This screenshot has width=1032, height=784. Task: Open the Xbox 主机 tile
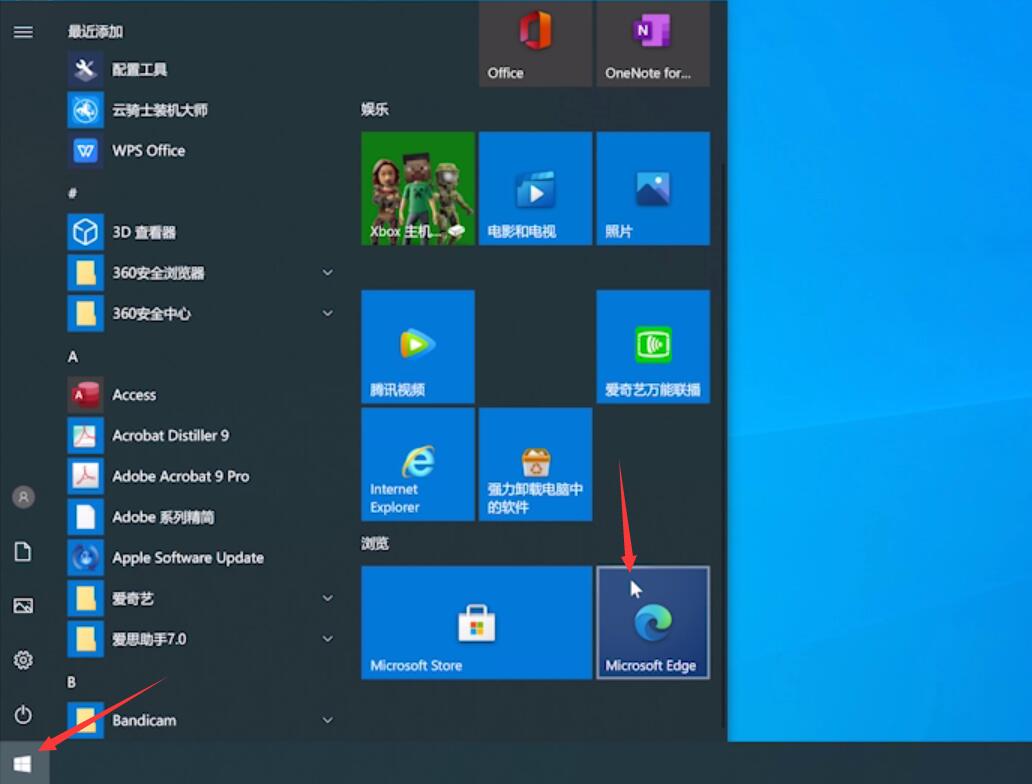[418, 188]
